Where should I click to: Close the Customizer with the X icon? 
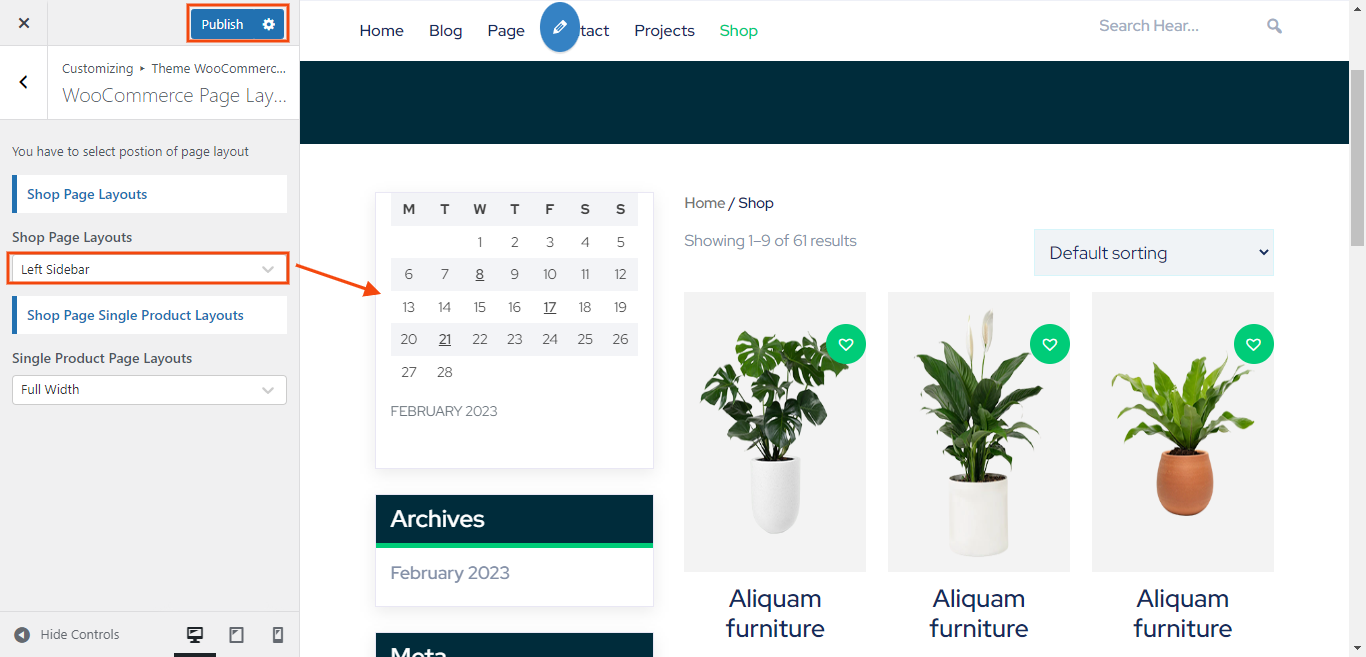[24, 23]
